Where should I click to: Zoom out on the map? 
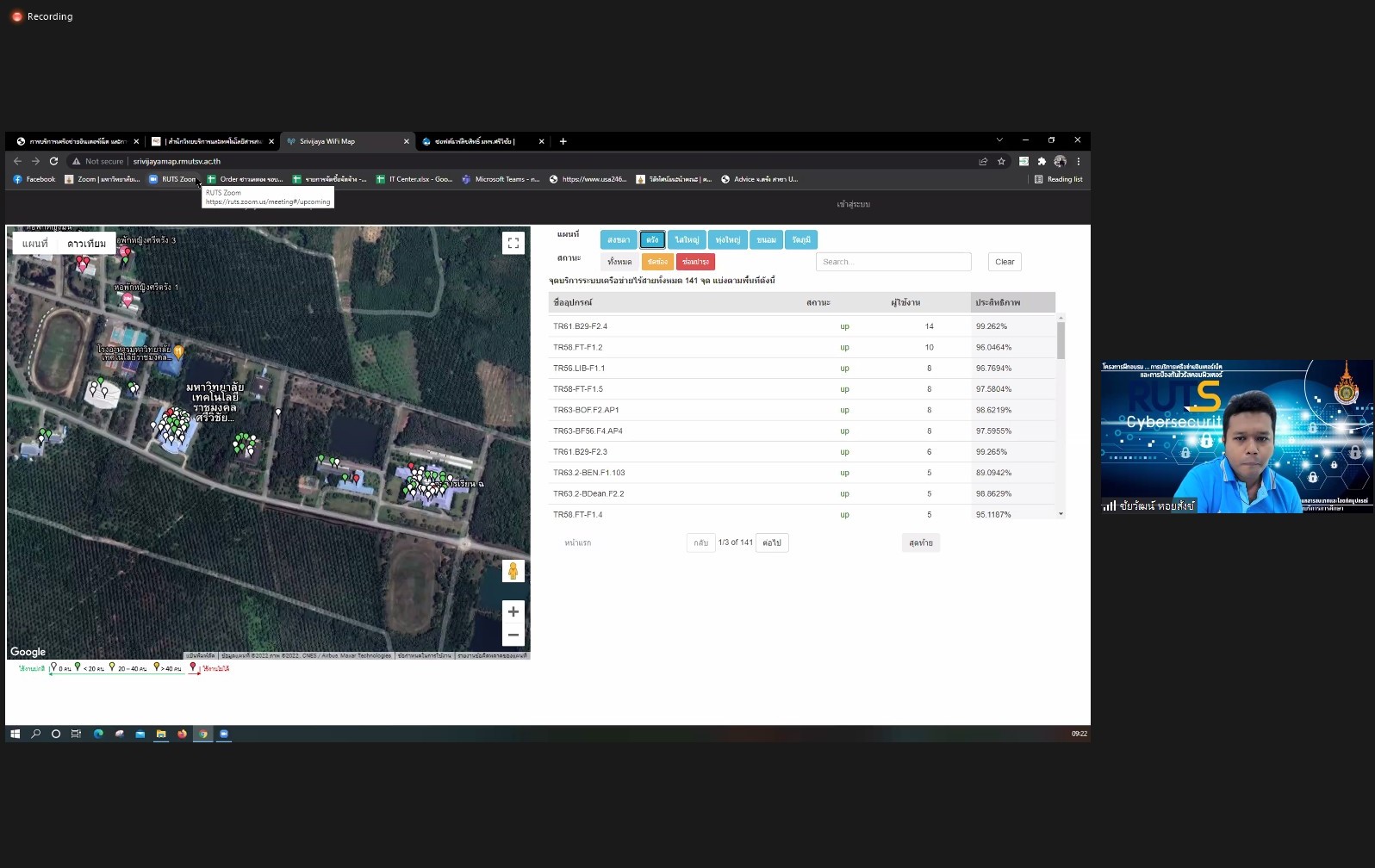coord(513,635)
